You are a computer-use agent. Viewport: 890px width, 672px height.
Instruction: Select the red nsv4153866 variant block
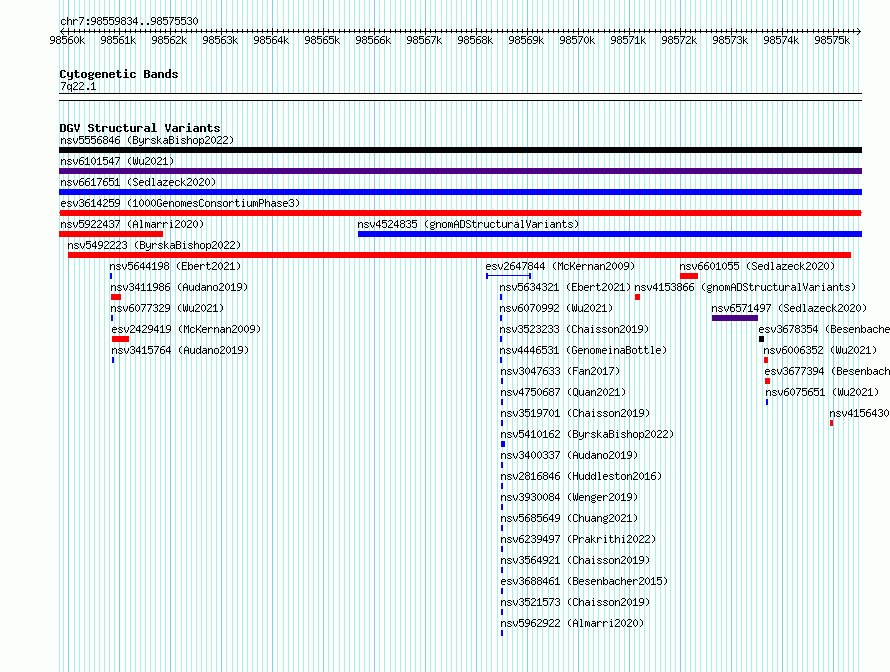(637, 297)
